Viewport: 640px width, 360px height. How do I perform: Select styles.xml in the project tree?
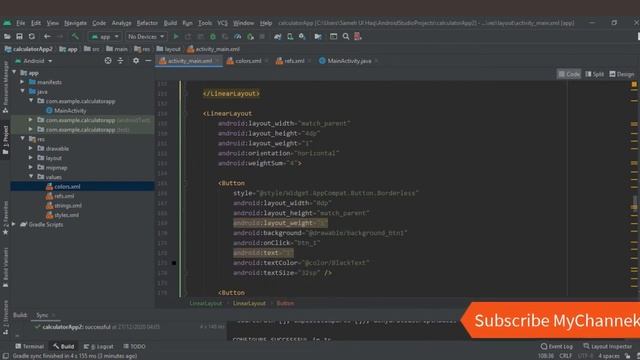62,215
